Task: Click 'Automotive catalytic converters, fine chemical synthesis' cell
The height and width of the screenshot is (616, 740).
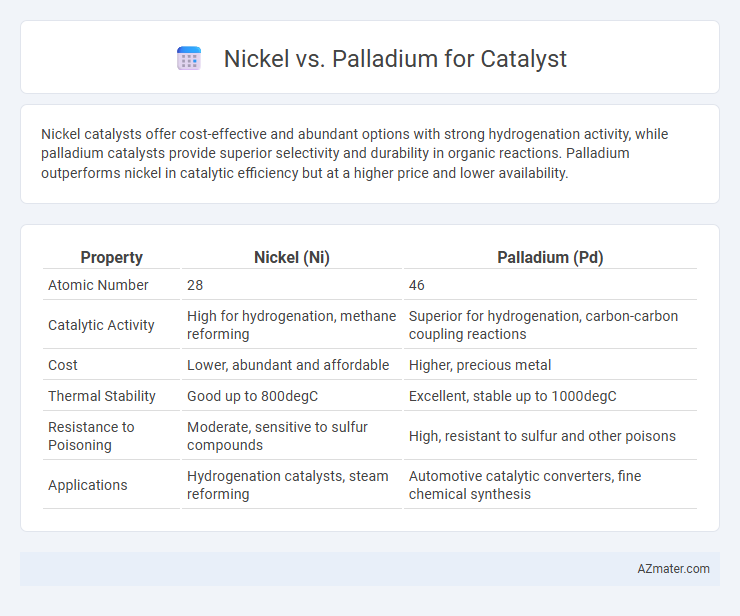Action: coord(550,485)
